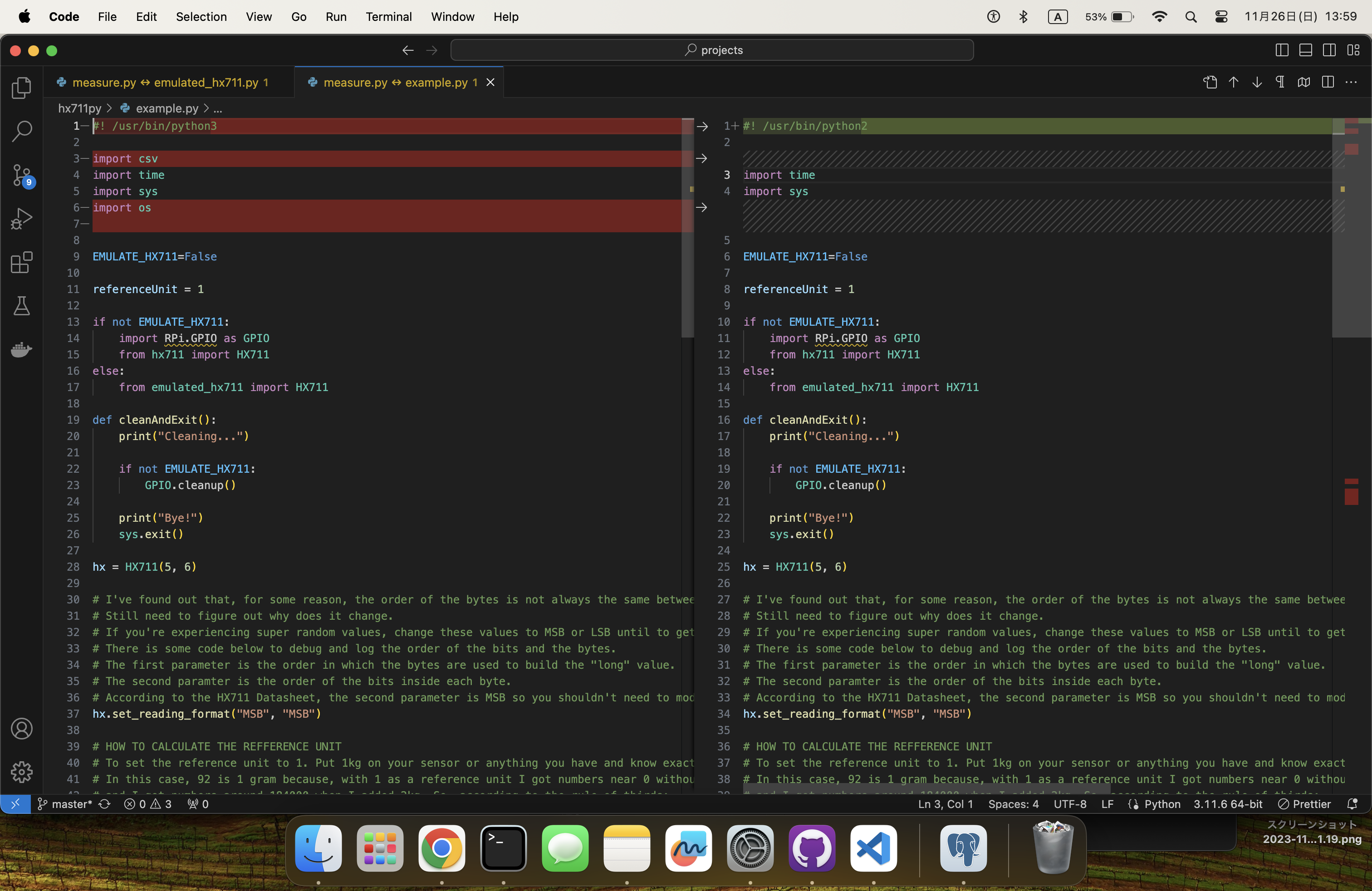
Task: Open the Run and Debug panel
Action: (x=21, y=218)
